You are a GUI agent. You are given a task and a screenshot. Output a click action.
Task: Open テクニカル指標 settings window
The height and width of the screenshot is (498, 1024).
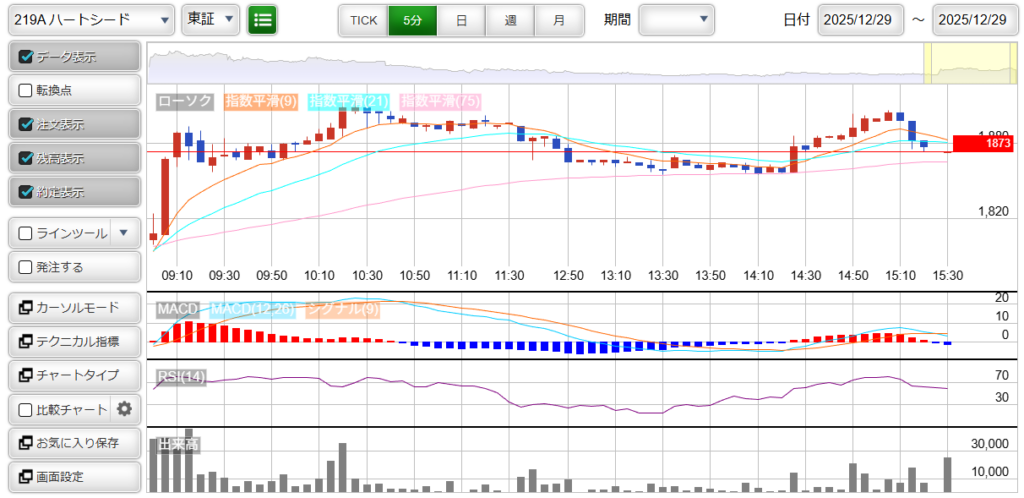(x=71, y=341)
